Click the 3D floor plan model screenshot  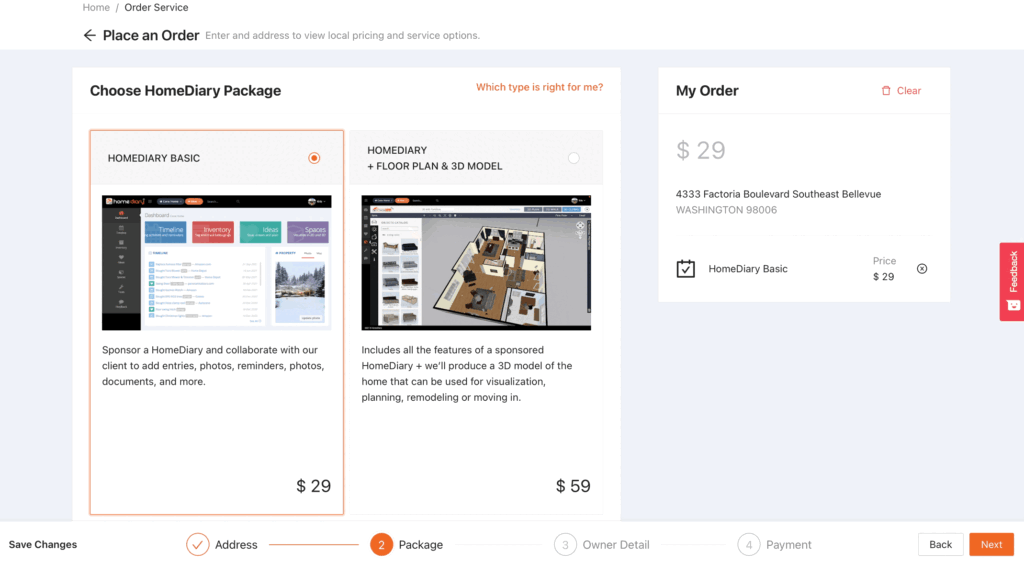tap(476, 262)
